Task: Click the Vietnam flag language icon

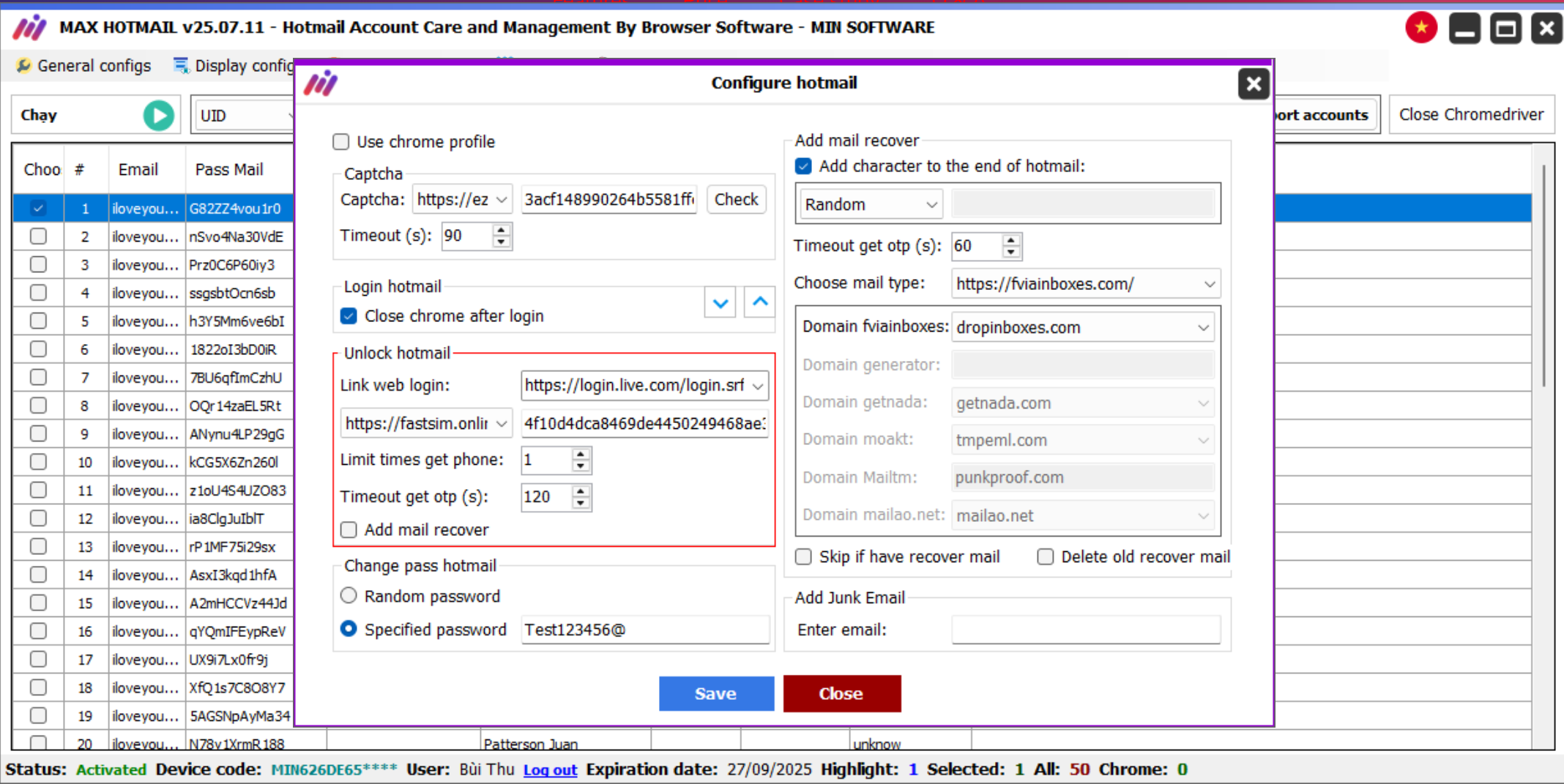Action: [1421, 28]
